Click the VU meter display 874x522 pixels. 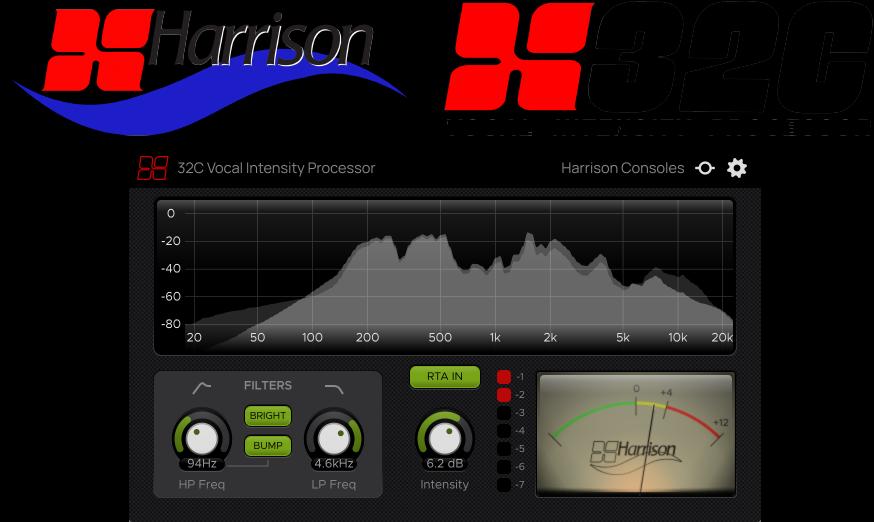coord(636,435)
